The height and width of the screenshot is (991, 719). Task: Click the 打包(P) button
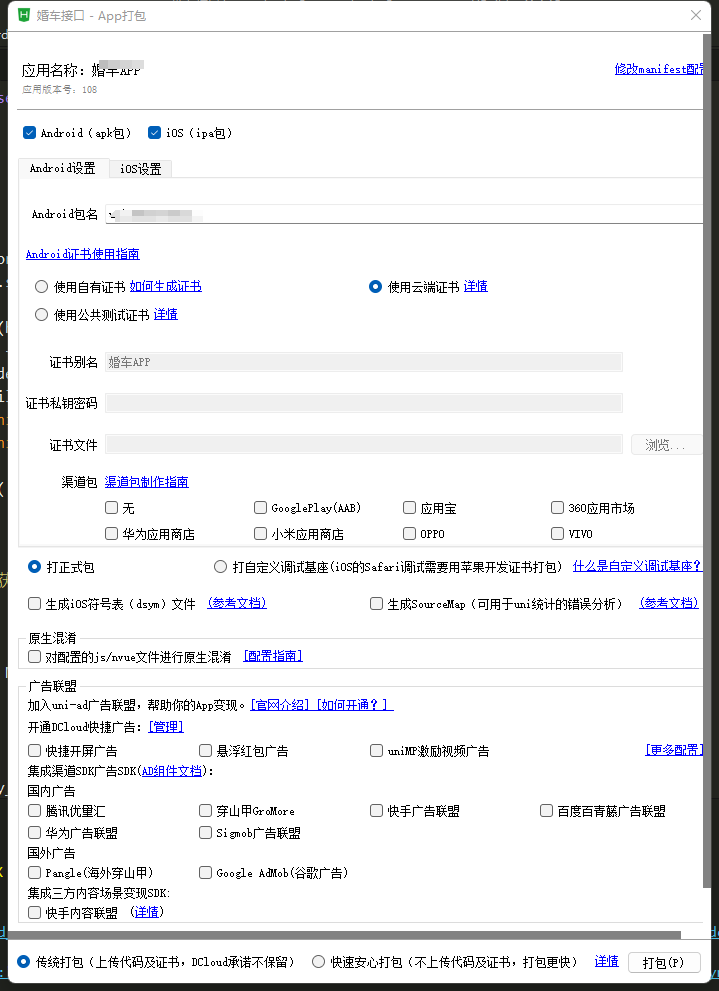[664, 963]
